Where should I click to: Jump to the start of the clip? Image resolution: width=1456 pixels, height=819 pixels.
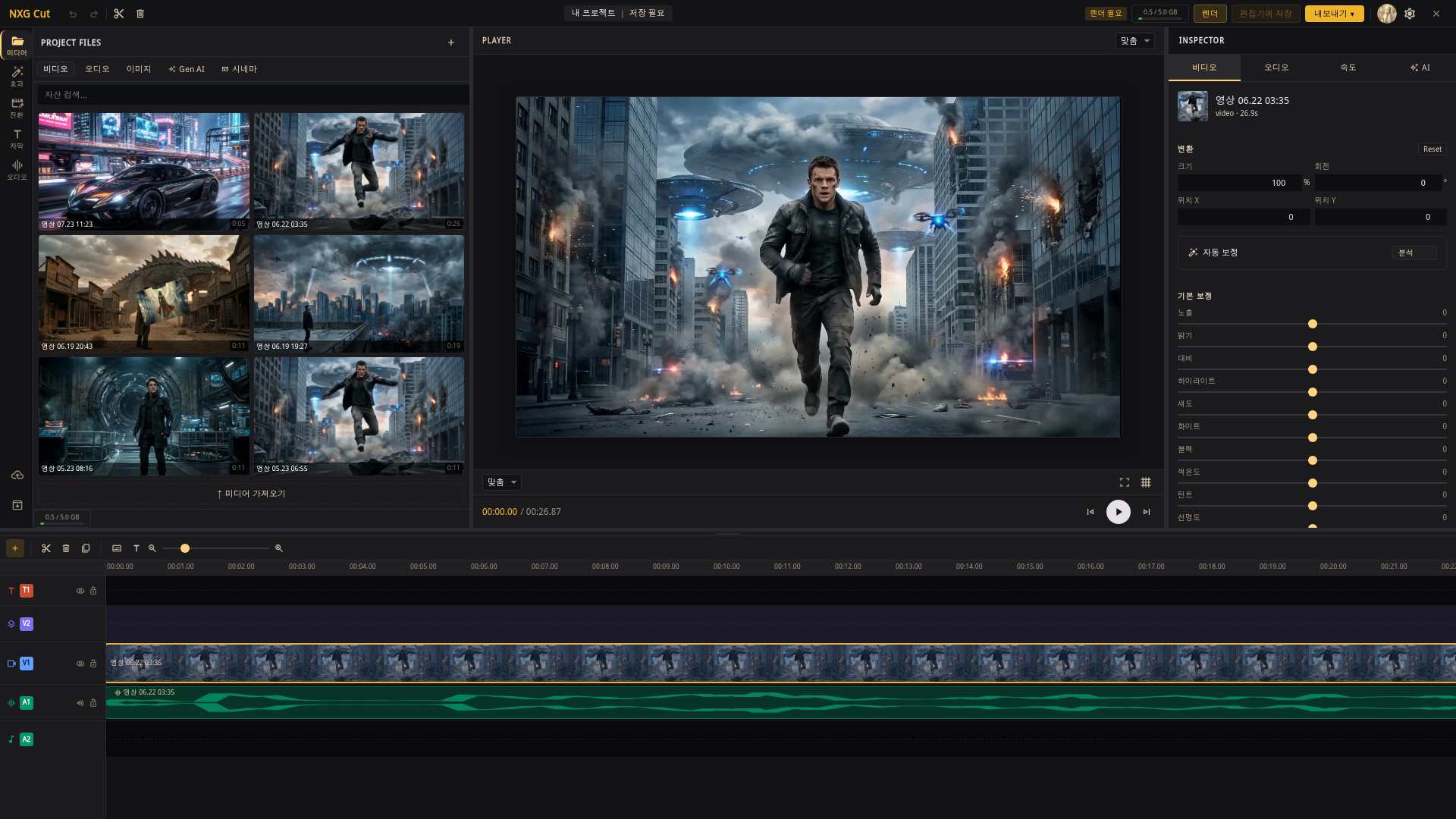click(x=1090, y=512)
